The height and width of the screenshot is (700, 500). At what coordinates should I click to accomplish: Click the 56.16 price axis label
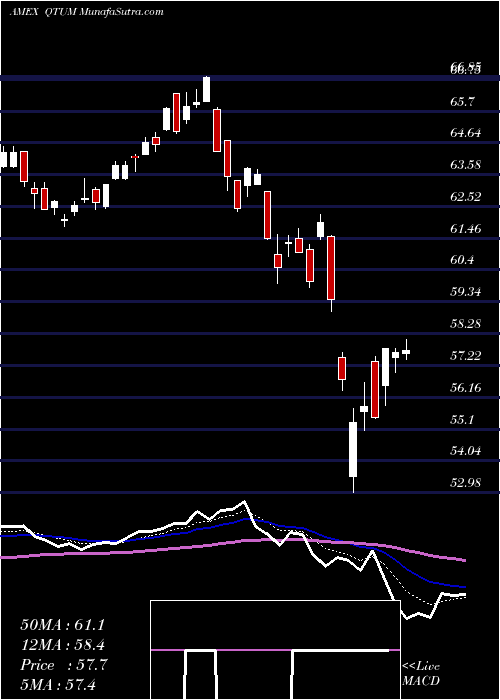click(x=467, y=388)
